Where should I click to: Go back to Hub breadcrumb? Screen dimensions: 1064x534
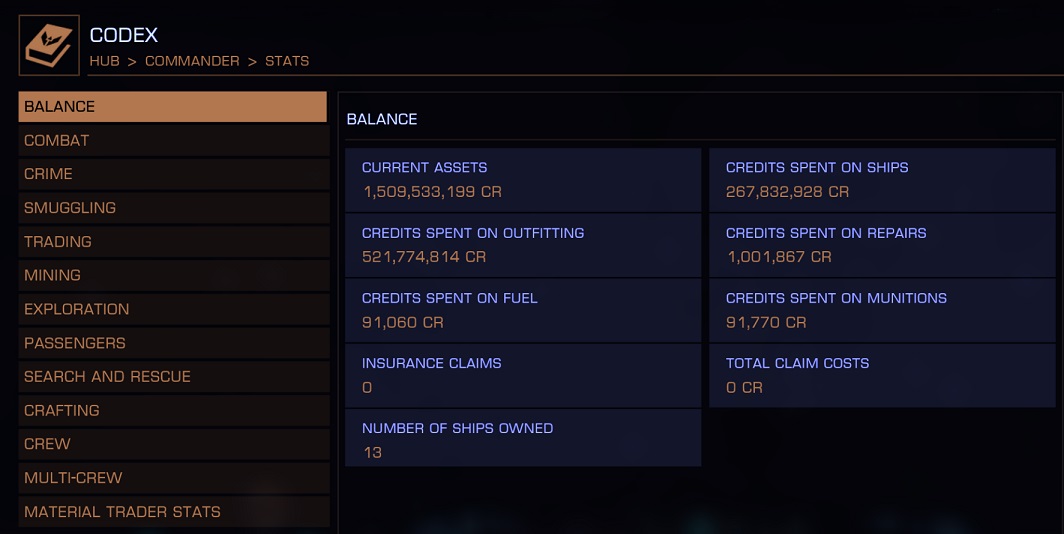coord(104,61)
